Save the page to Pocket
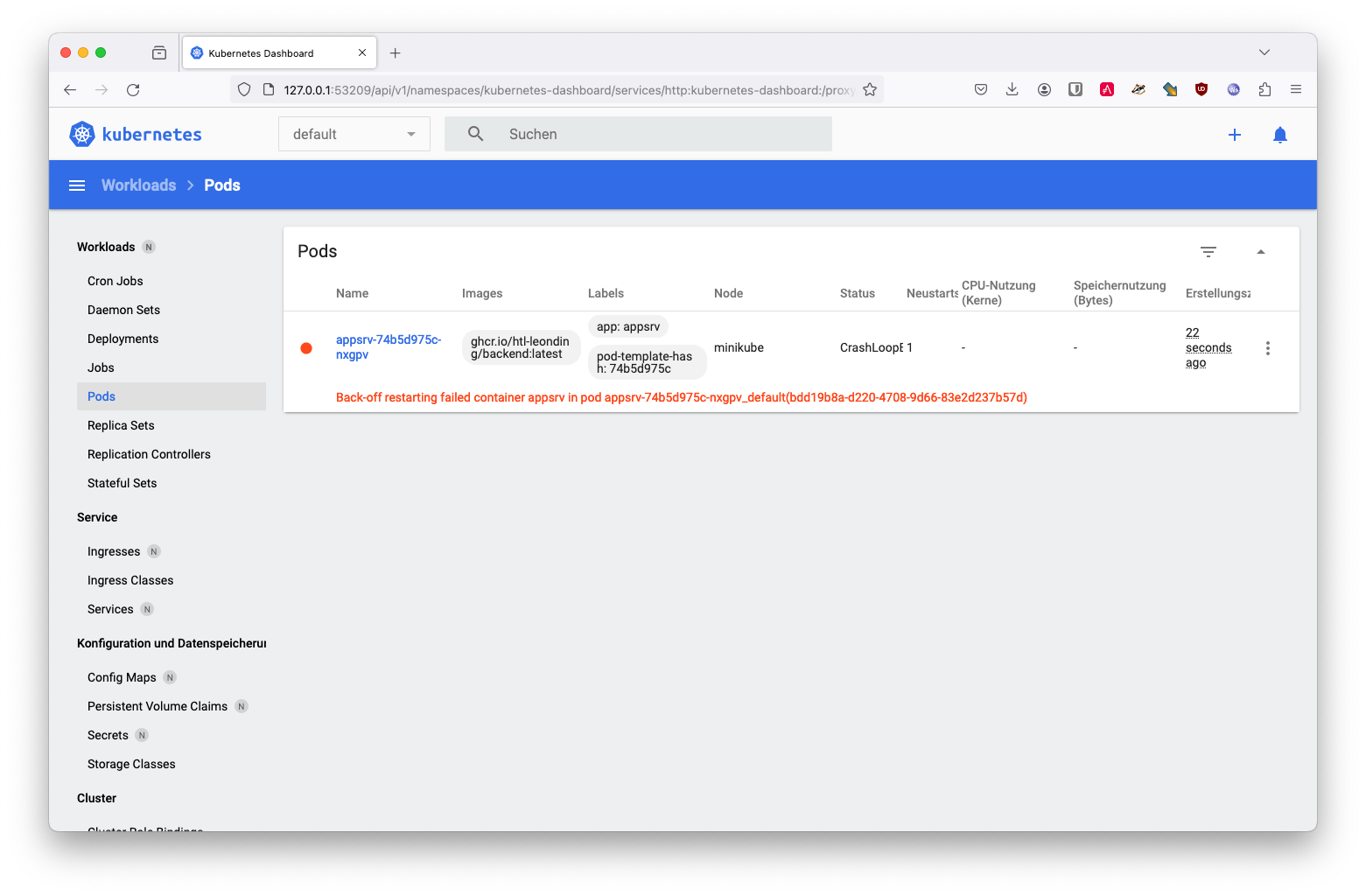This screenshot has height=896, width=1366. coord(981,89)
